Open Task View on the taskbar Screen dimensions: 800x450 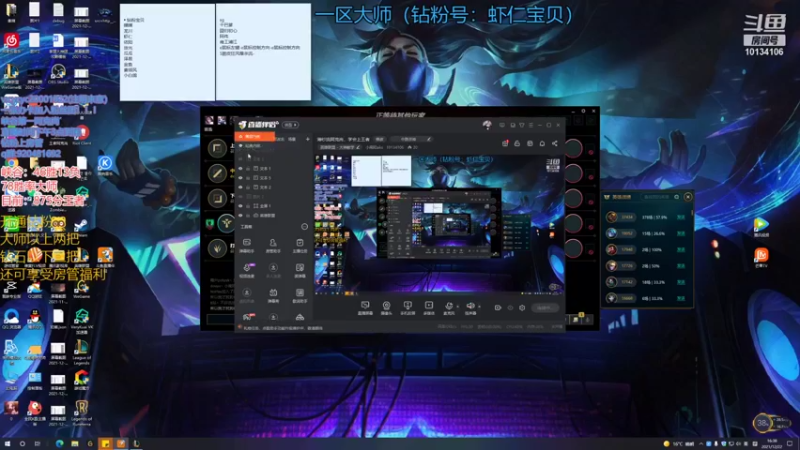pos(37,444)
